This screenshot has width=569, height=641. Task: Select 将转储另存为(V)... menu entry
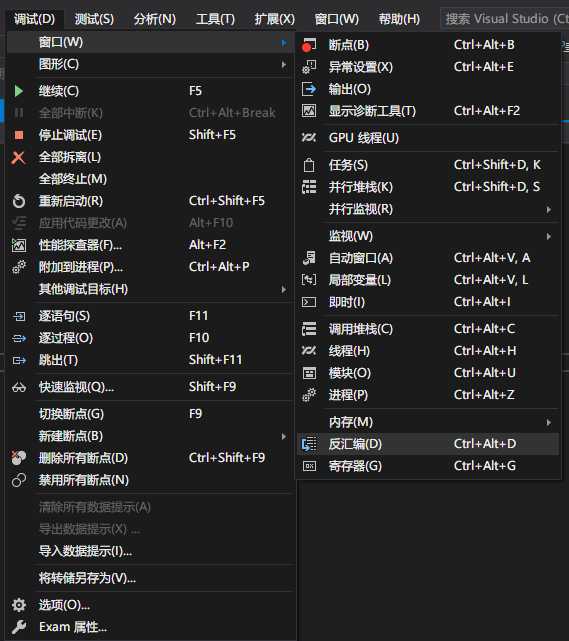[x=150, y=578]
